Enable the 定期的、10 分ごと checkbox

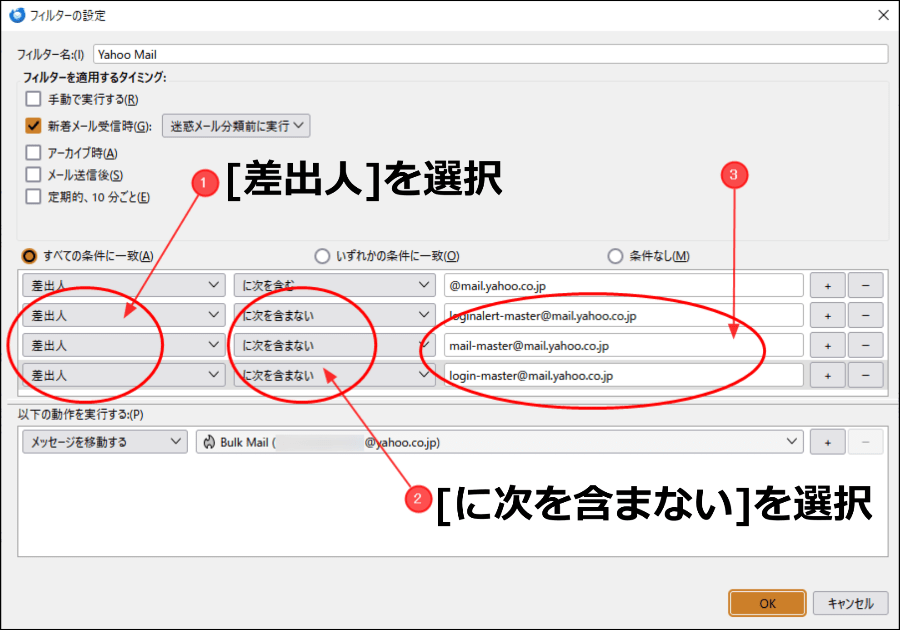[x=33, y=197]
